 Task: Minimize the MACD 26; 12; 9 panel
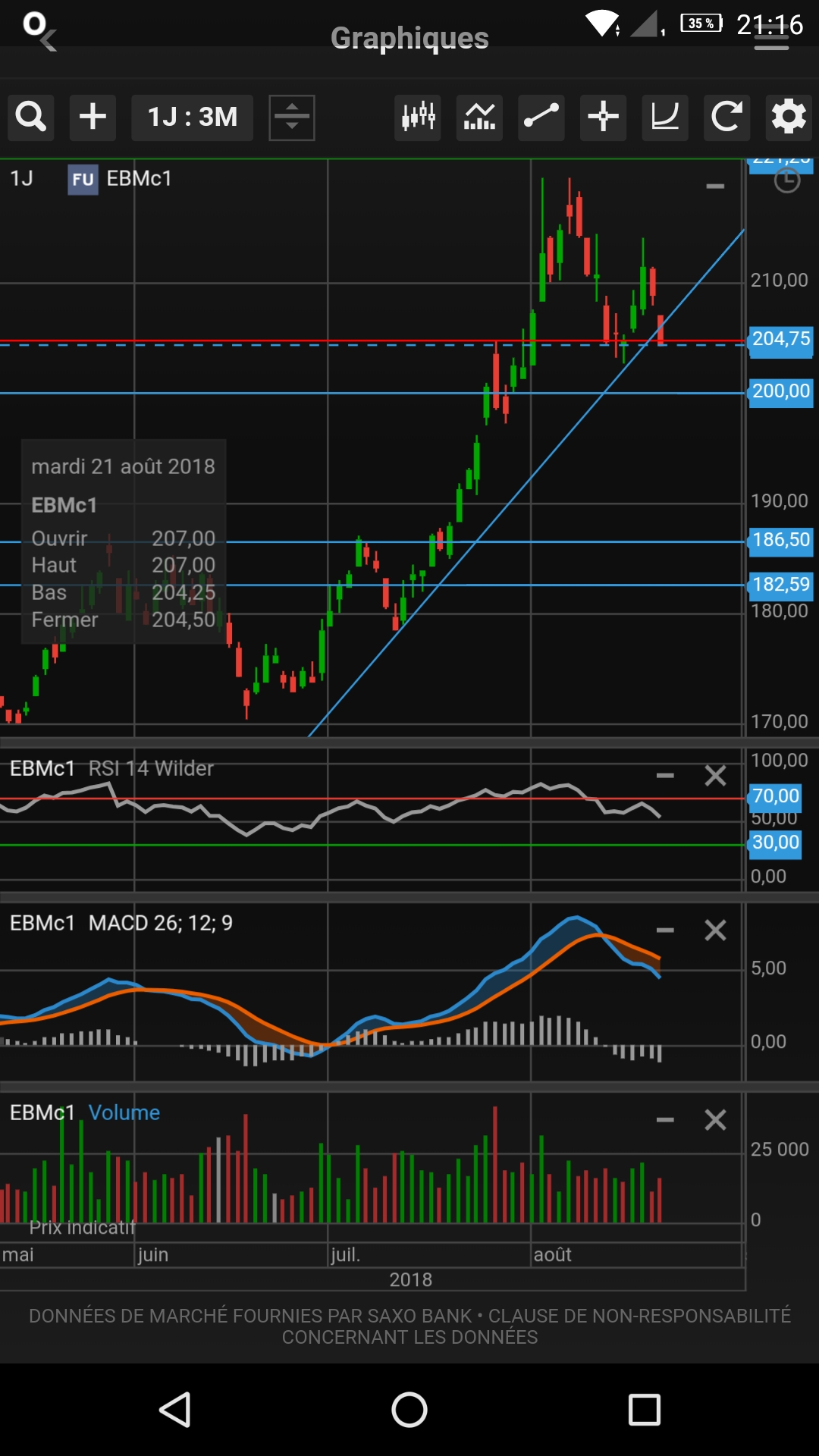click(x=665, y=930)
